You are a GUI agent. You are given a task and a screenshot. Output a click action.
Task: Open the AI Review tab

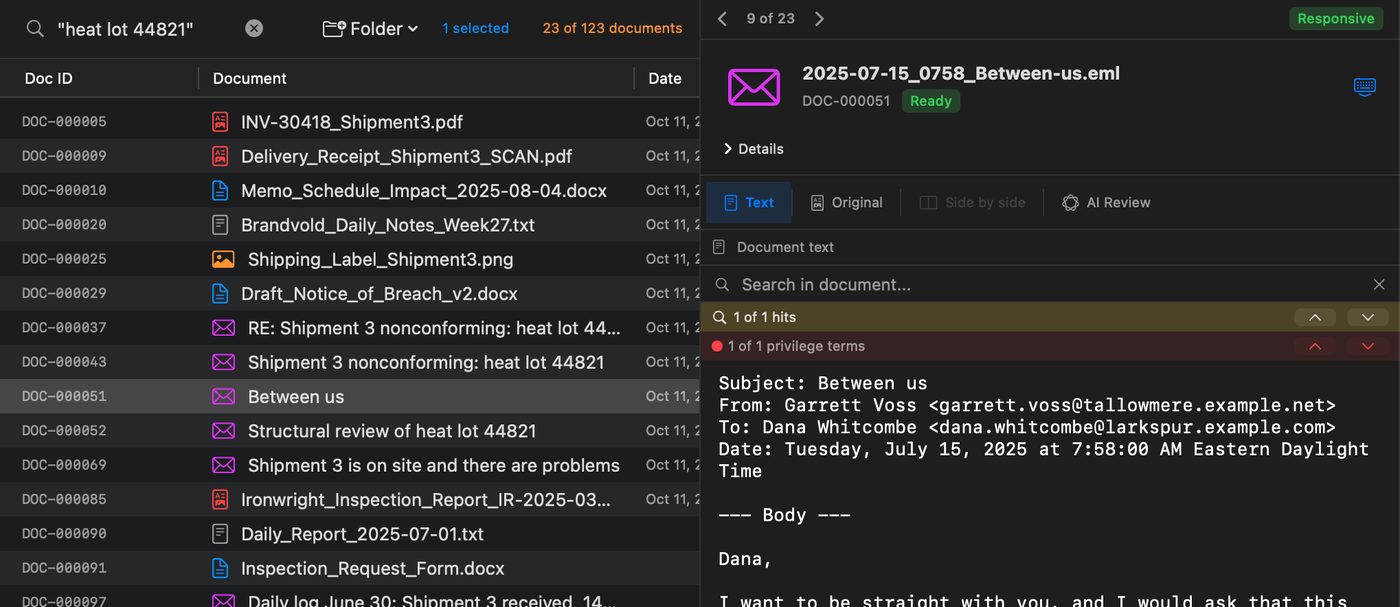coord(1106,202)
